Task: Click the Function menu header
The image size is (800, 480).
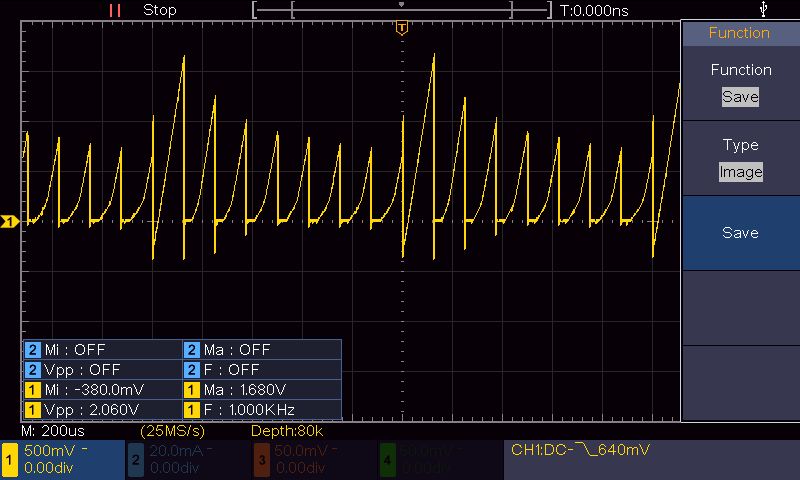Action: point(739,33)
